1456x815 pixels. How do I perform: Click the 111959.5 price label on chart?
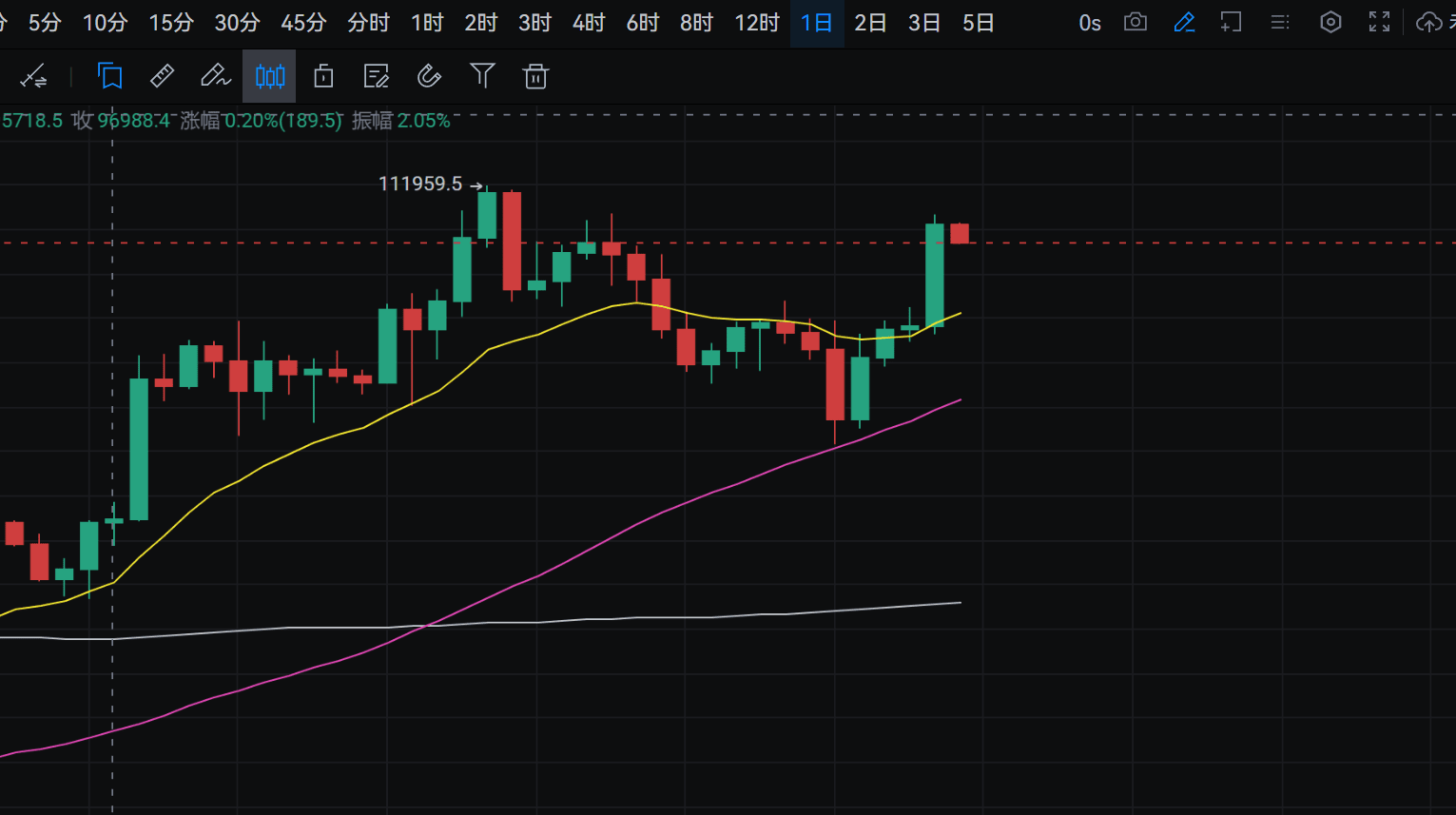422,184
